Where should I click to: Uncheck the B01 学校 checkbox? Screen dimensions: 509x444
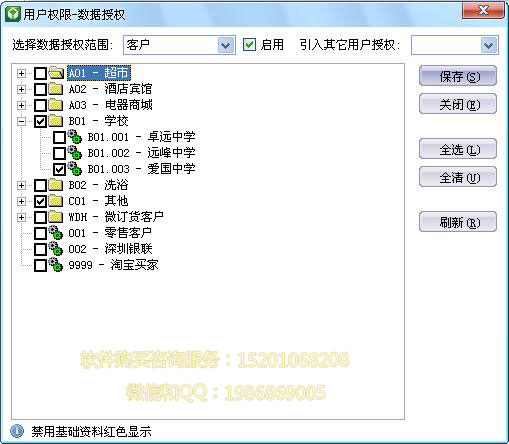pos(40,121)
